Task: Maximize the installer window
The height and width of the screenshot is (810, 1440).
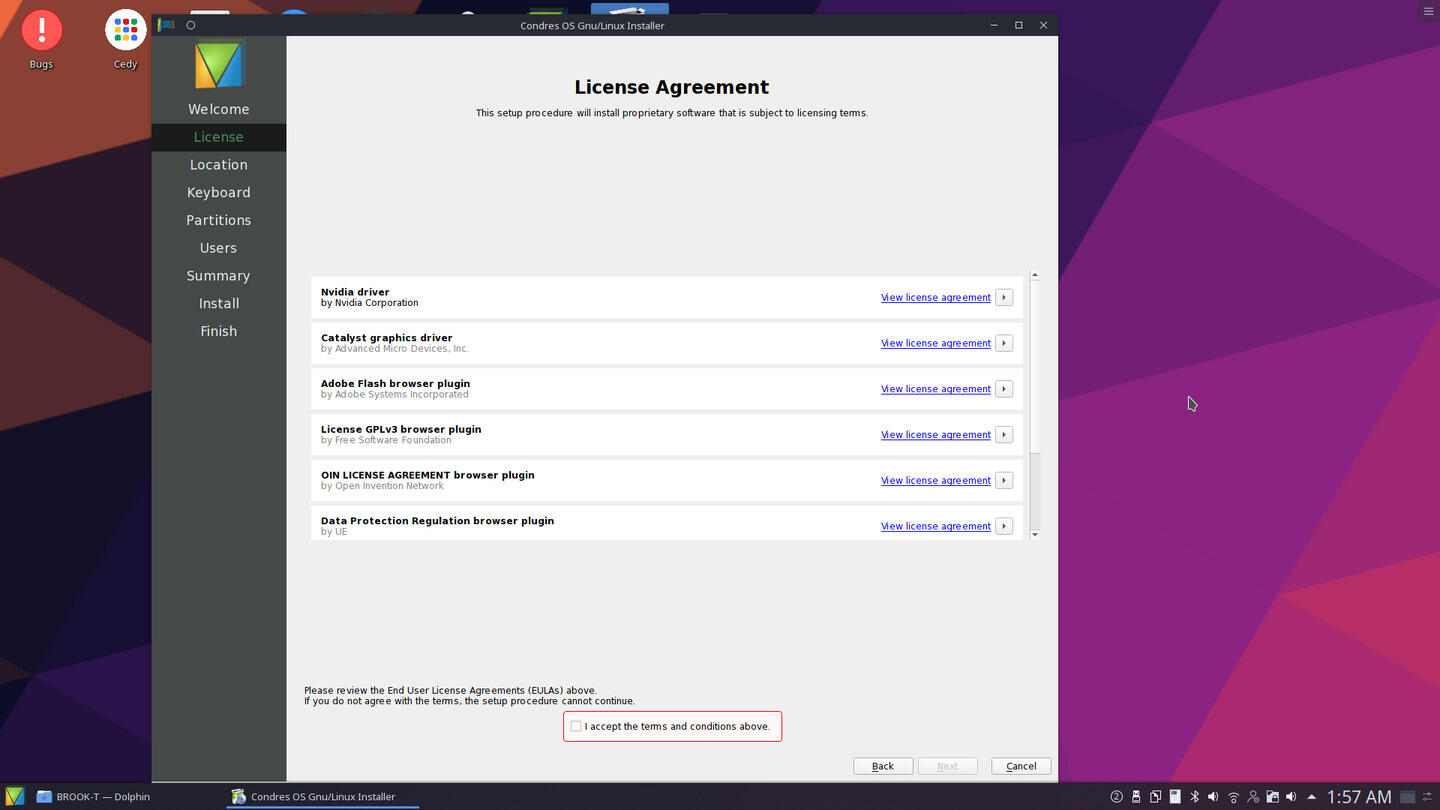Action: pyautogui.click(x=1019, y=25)
